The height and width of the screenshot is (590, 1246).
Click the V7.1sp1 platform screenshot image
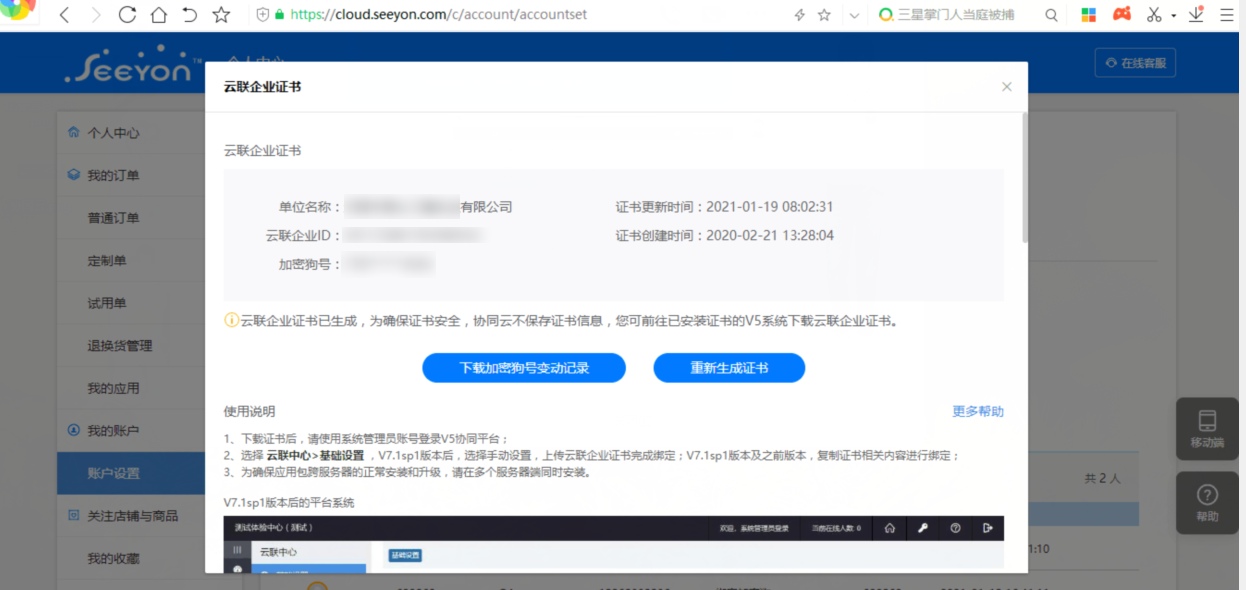613,544
